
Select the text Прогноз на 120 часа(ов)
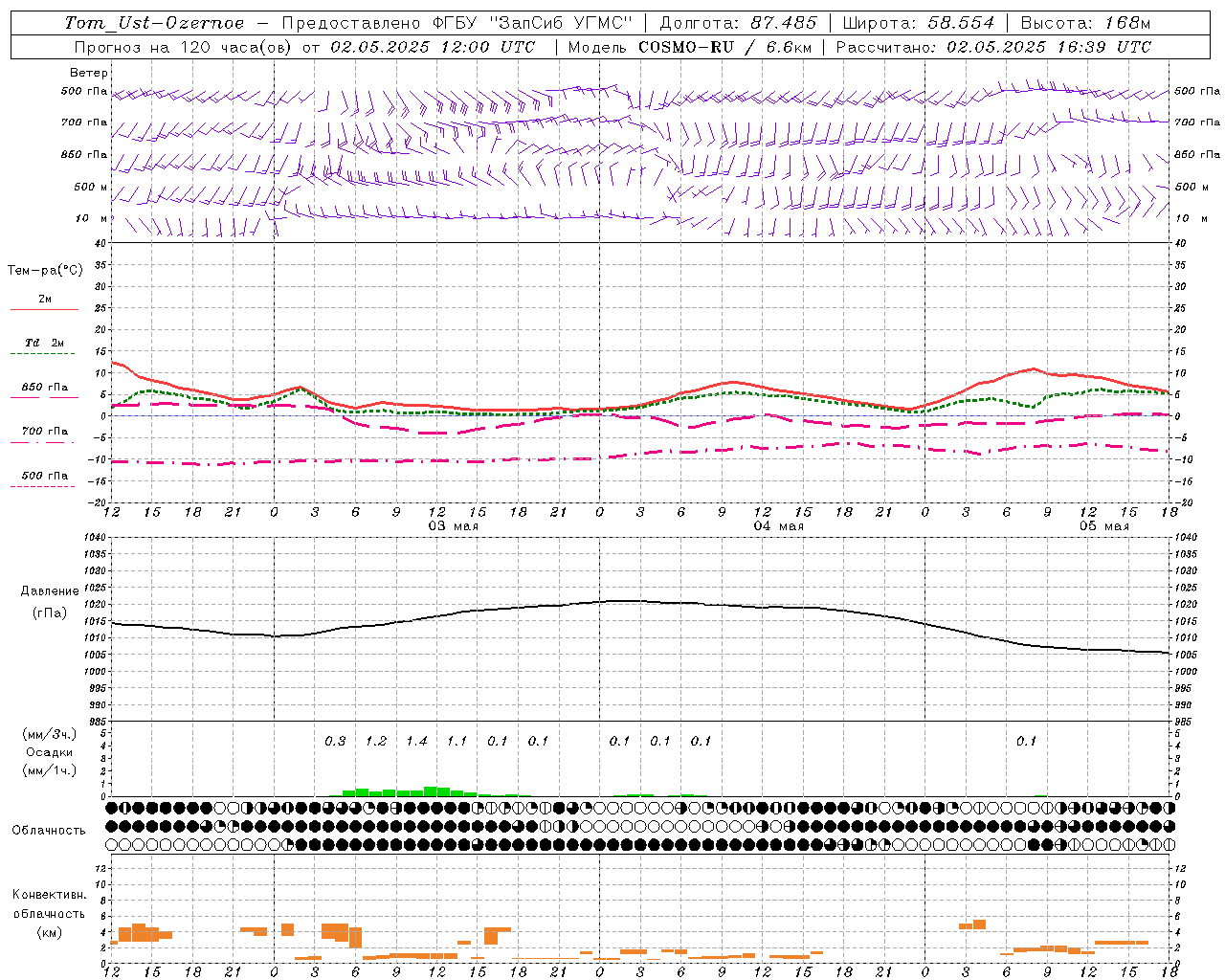click(184, 47)
